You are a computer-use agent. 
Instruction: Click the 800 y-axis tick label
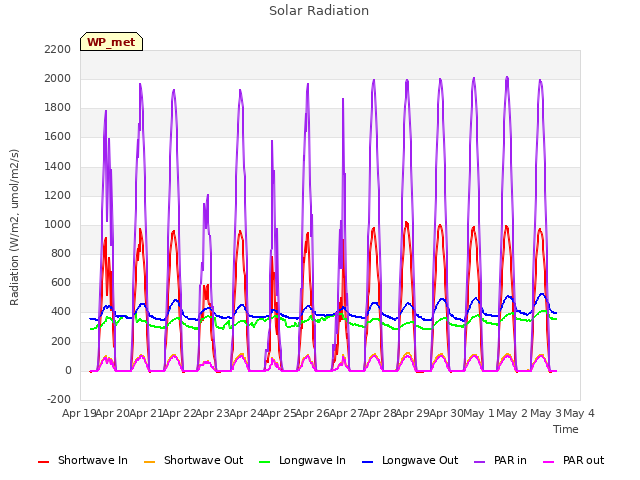pos(61,253)
